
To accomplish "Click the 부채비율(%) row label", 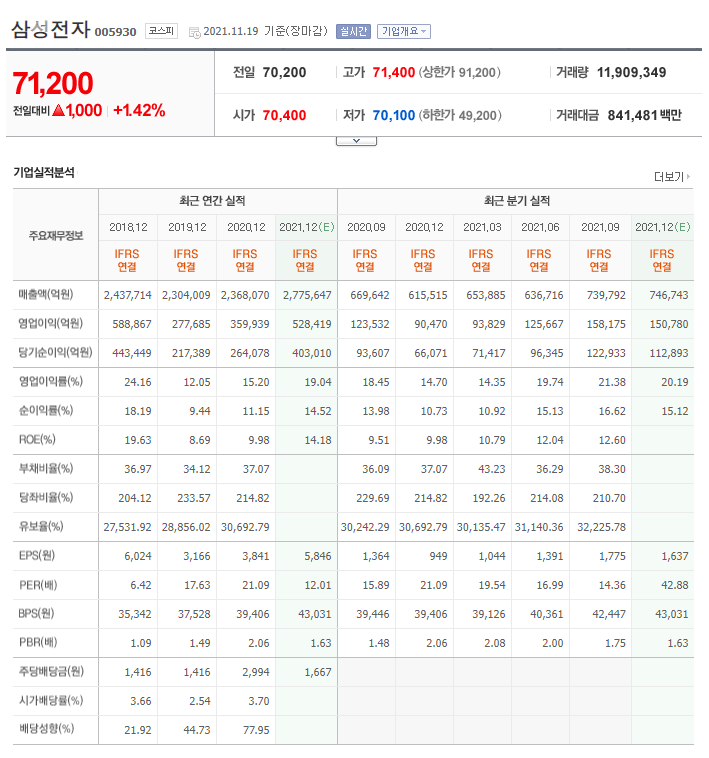I will pyautogui.click(x=46, y=468).
